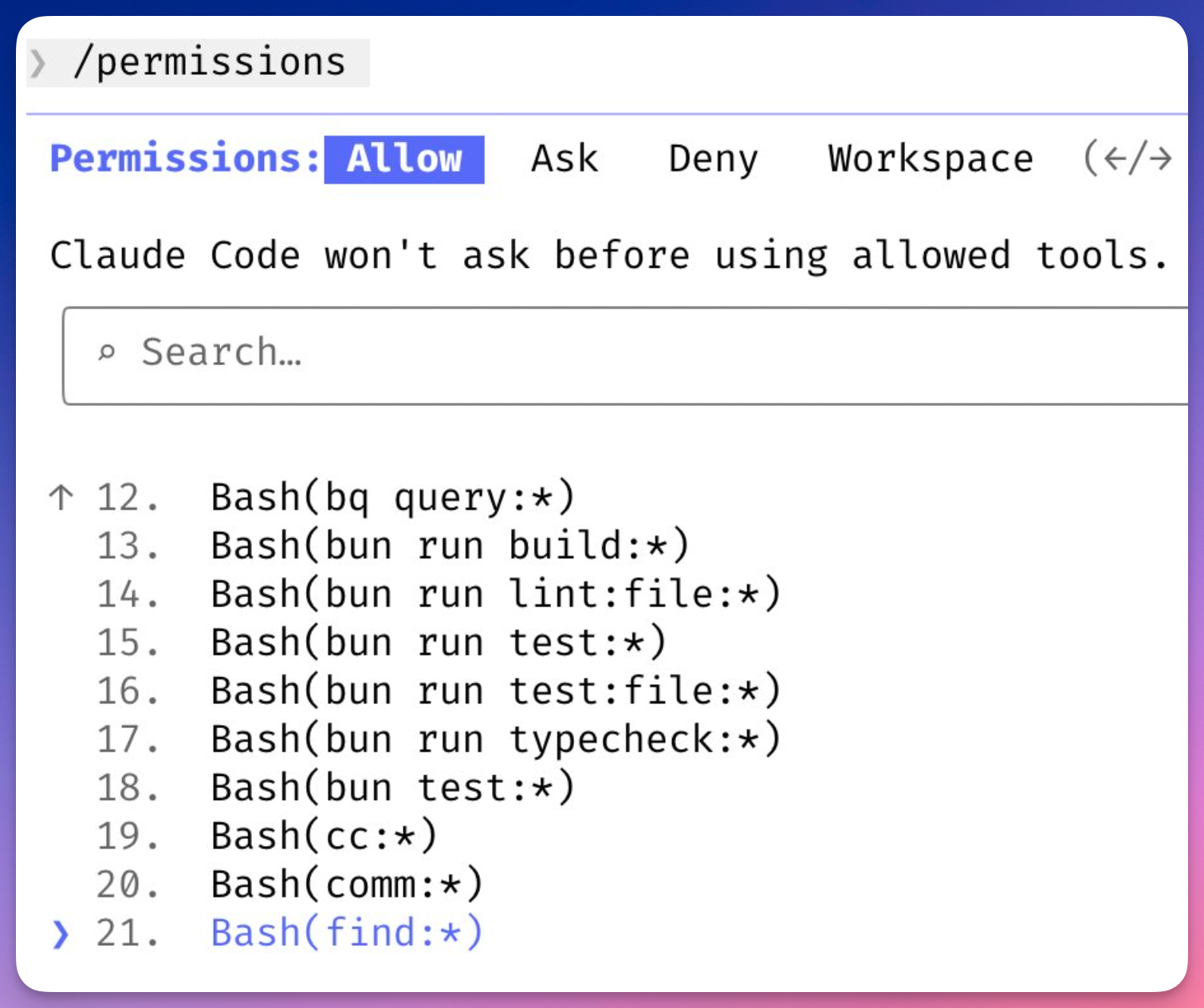This screenshot has height=1008, width=1204.
Task: Click the prompt chevron before /permissions
Action: [37, 63]
